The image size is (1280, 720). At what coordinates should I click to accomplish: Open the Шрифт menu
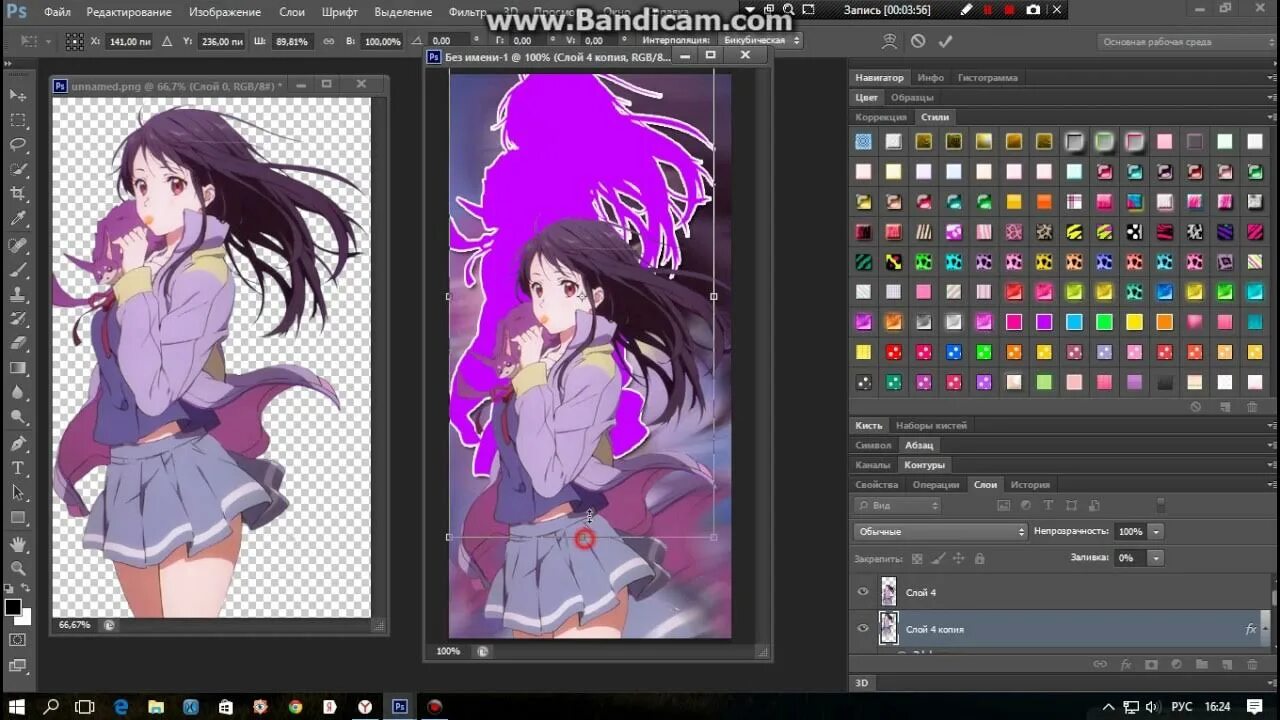[x=340, y=12]
